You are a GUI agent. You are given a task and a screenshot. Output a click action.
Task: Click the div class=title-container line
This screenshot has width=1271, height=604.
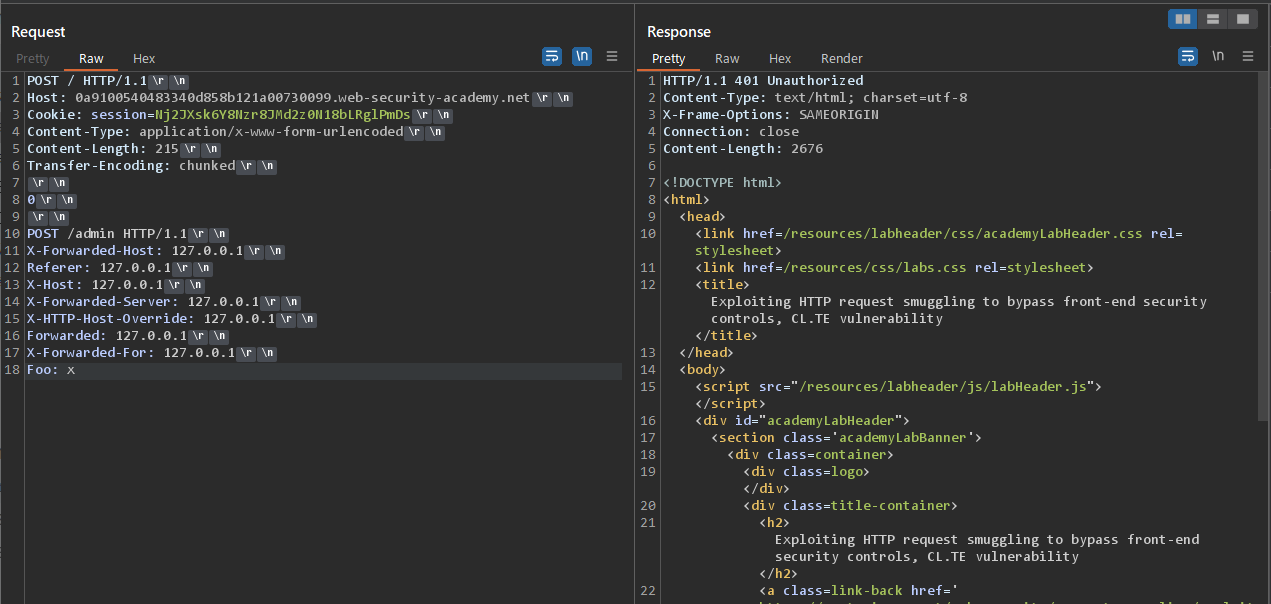pyautogui.click(x=850, y=506)
